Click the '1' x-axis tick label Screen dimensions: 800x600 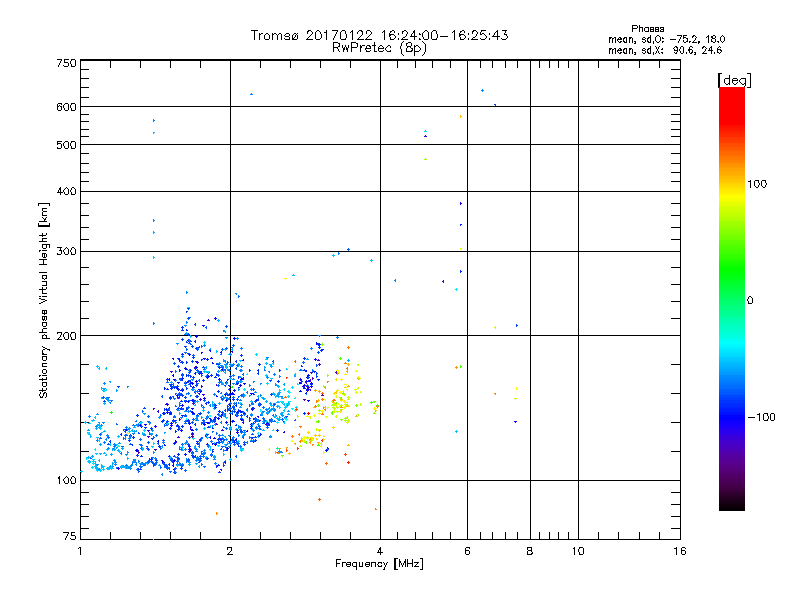coord(80,551)
